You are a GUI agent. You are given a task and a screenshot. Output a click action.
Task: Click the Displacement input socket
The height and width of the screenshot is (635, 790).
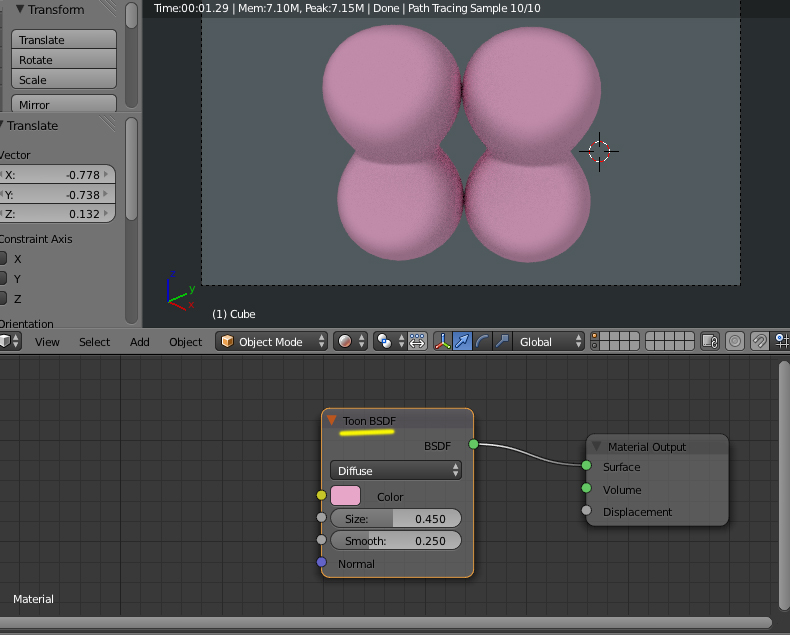[x=586, y=511]
